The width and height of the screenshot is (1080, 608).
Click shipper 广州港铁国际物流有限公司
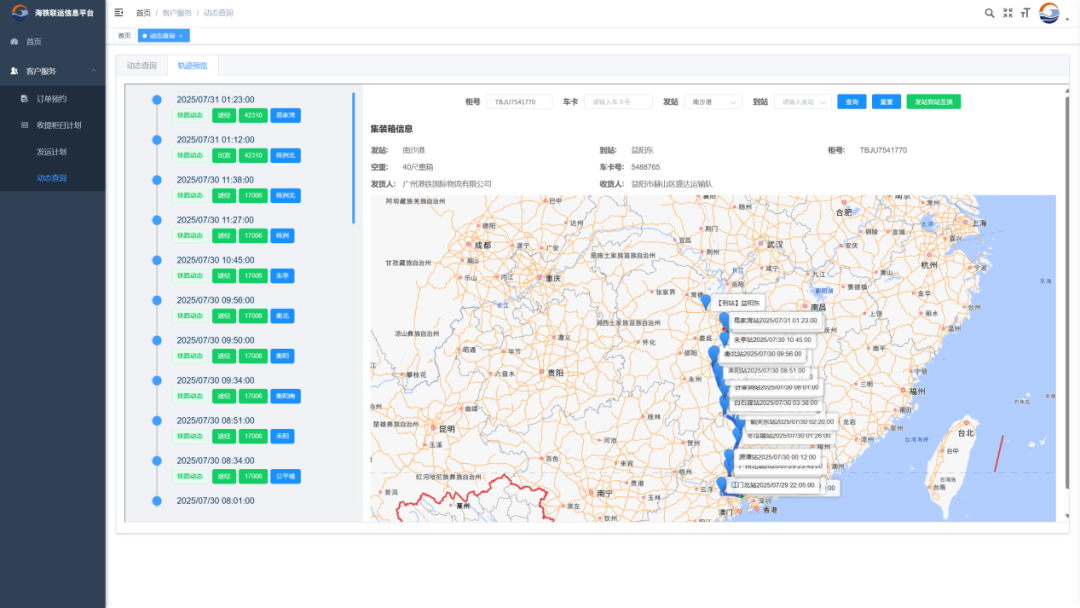447,185
